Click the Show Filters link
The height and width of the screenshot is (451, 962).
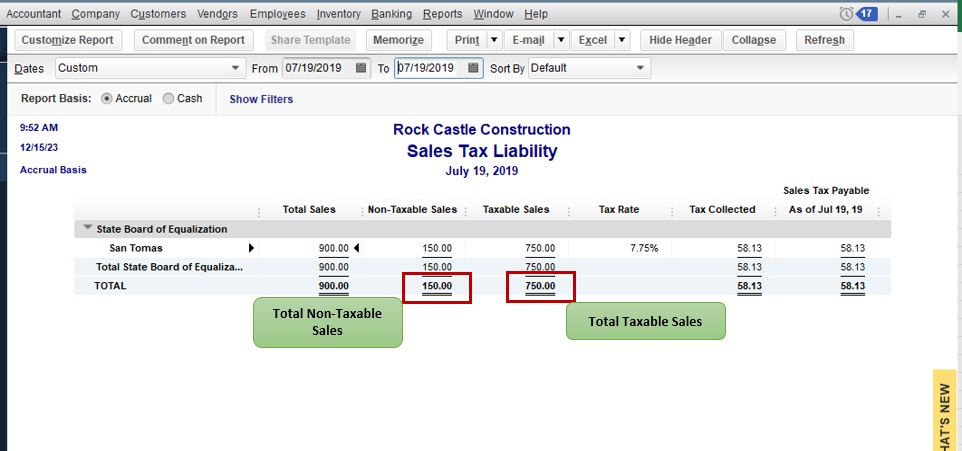click(x=261, y=99)
